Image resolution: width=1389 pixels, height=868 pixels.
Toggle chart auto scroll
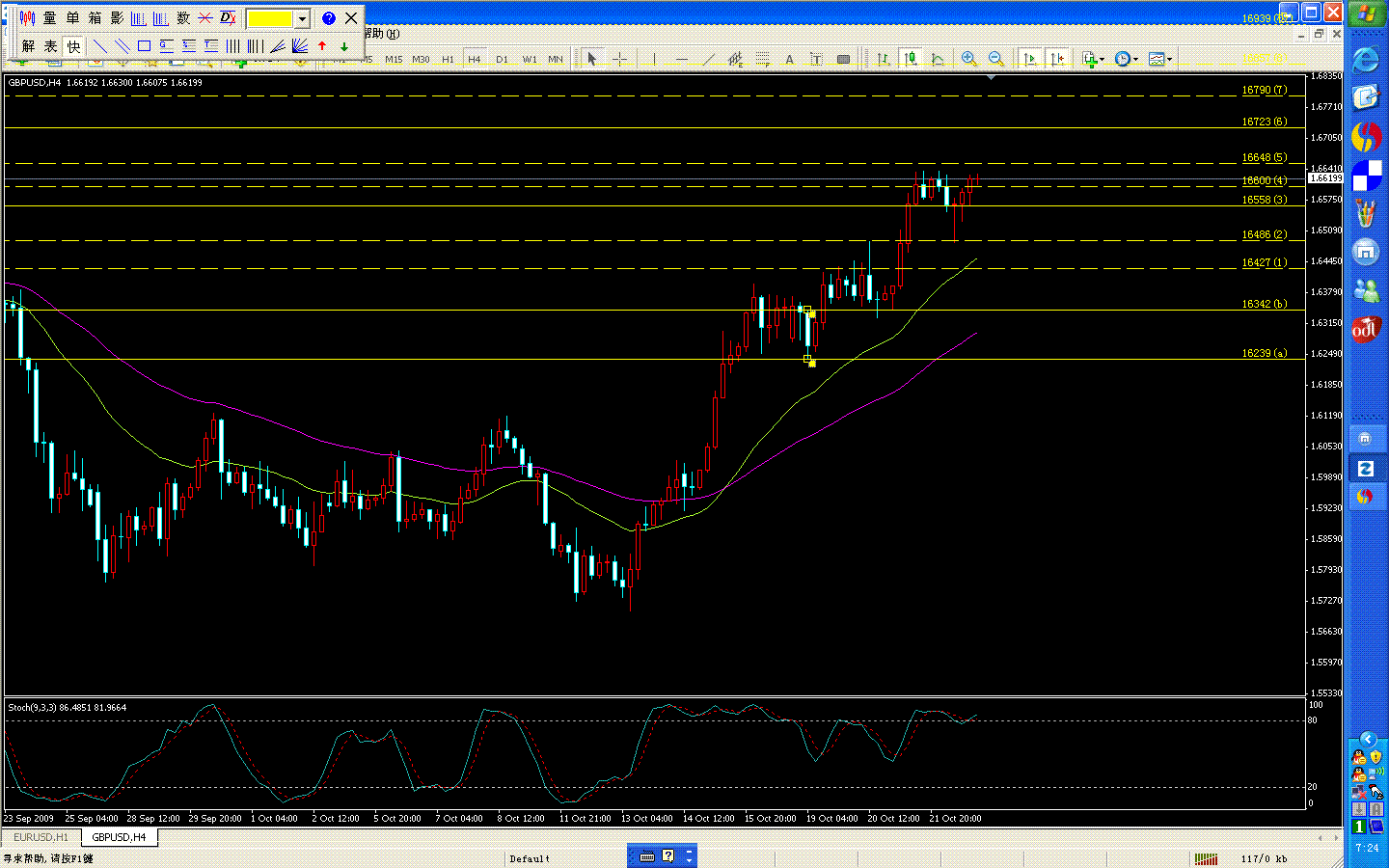pyautogui.click(x=1030, y=60)
